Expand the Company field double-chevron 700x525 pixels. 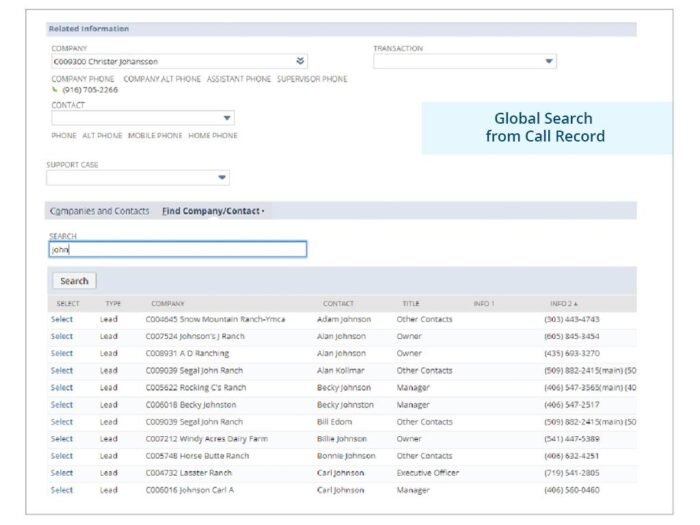coord(300,61)
